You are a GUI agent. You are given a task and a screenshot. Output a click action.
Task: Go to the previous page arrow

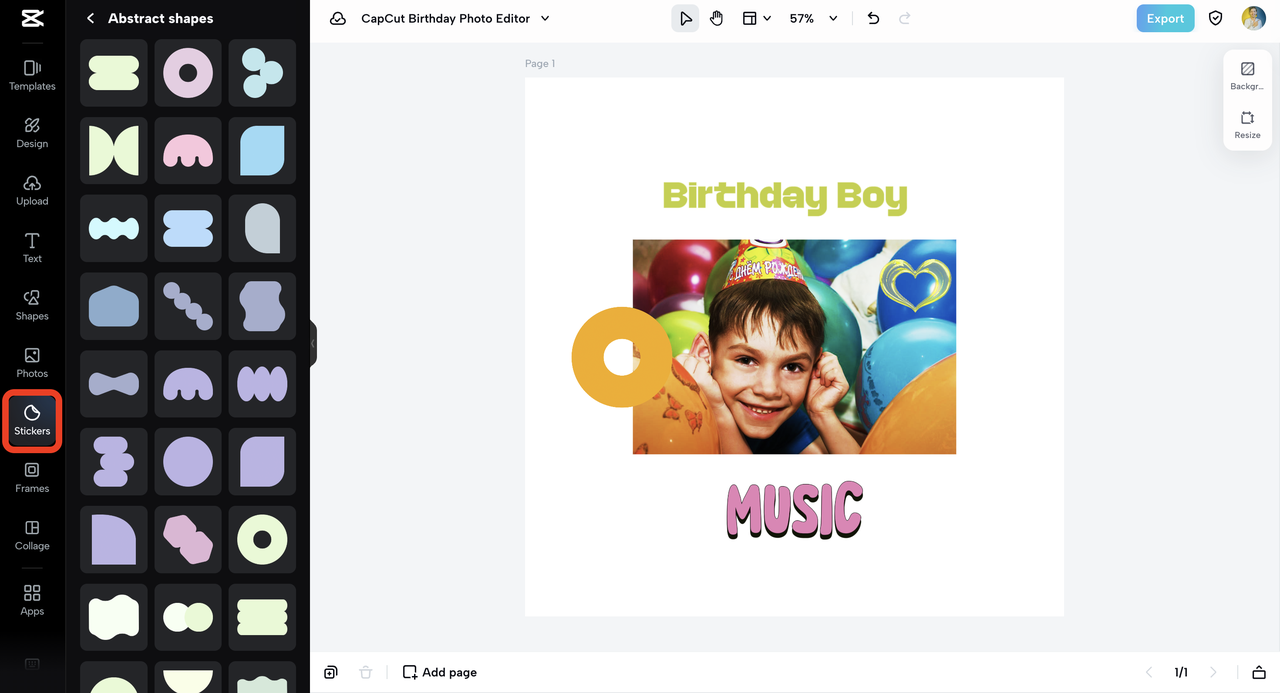(x=1149, y=672)
